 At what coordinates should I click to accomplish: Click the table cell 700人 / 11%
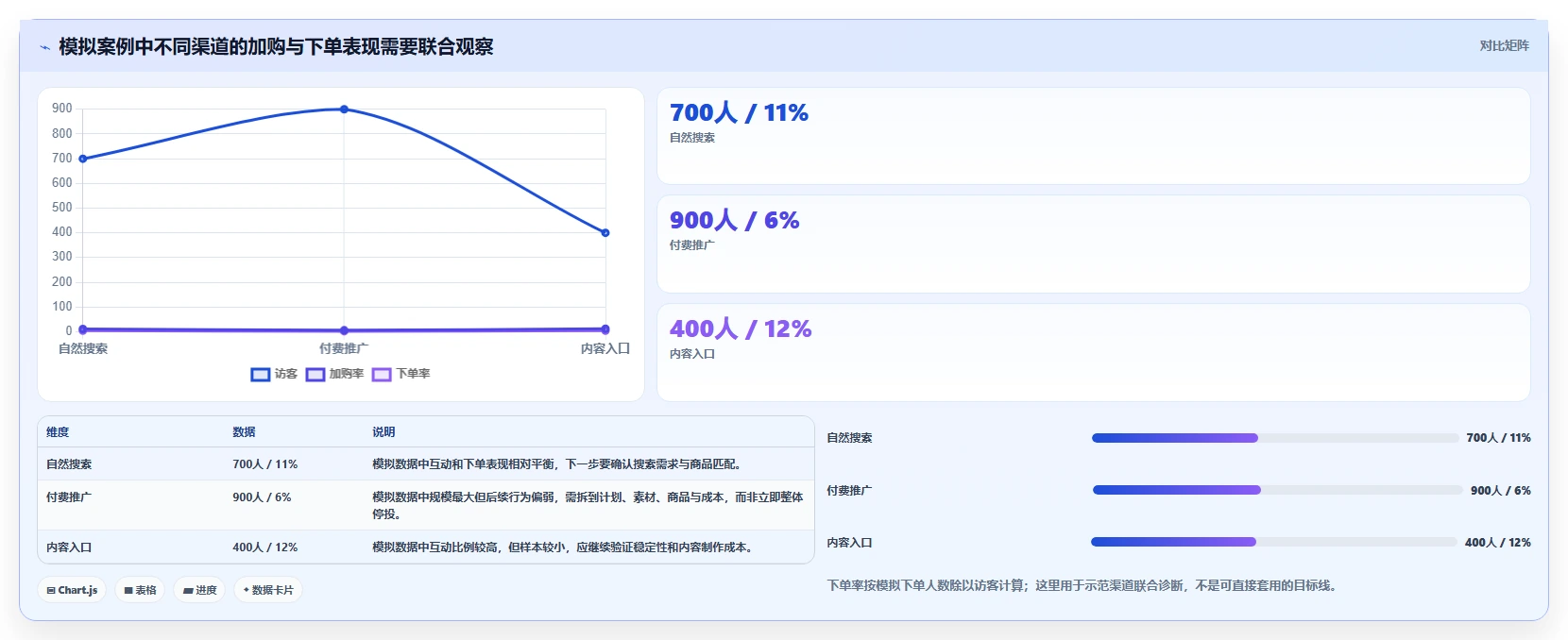point(265,464)
